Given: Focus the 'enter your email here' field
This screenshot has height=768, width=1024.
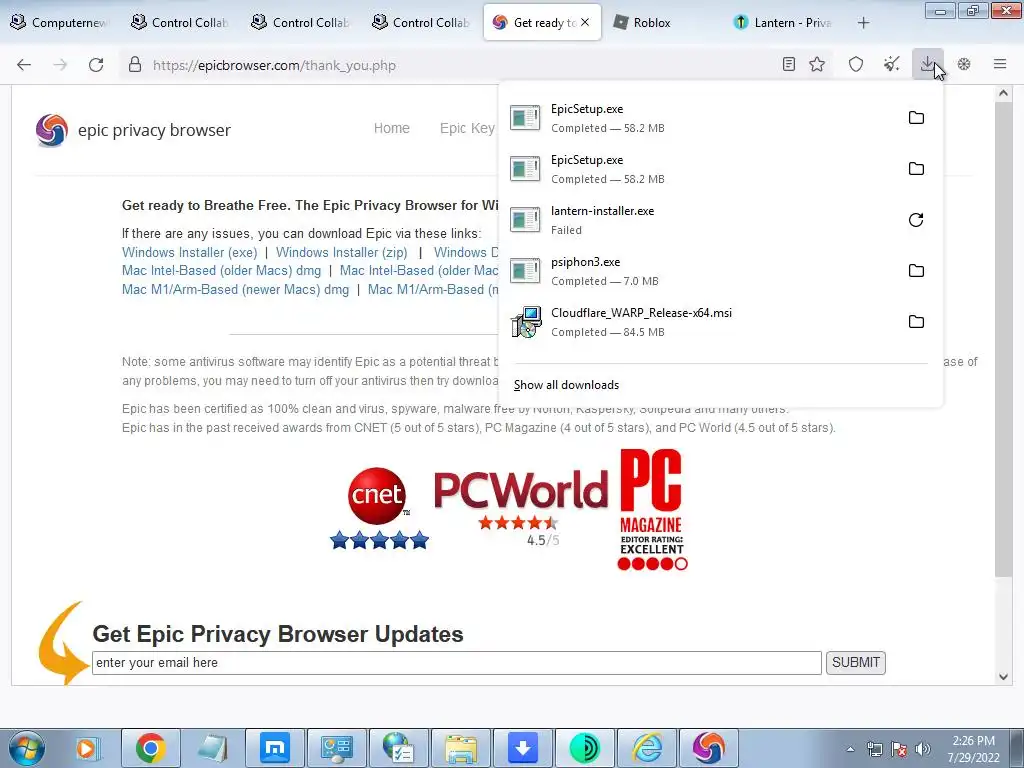Looking at the screenshot, I should 456,662.
